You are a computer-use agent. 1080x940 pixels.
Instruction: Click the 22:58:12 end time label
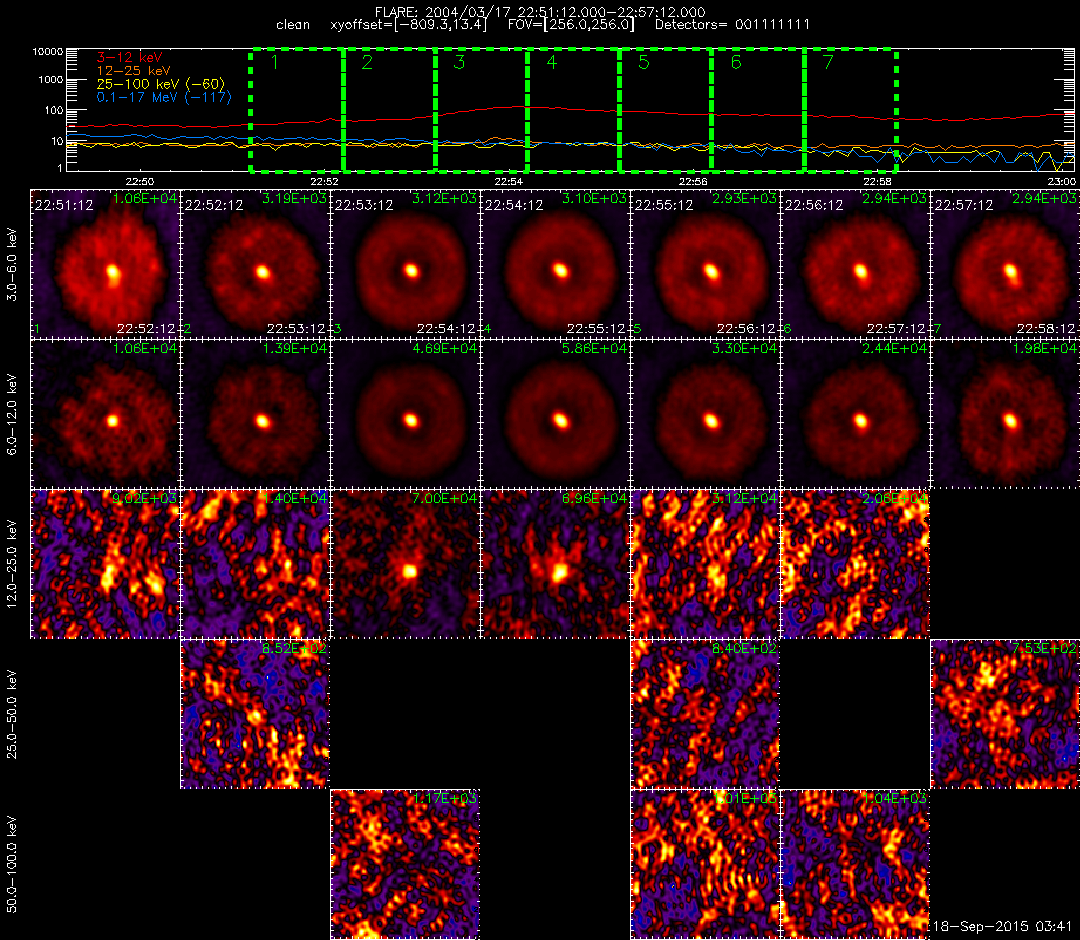(1046, 328)
